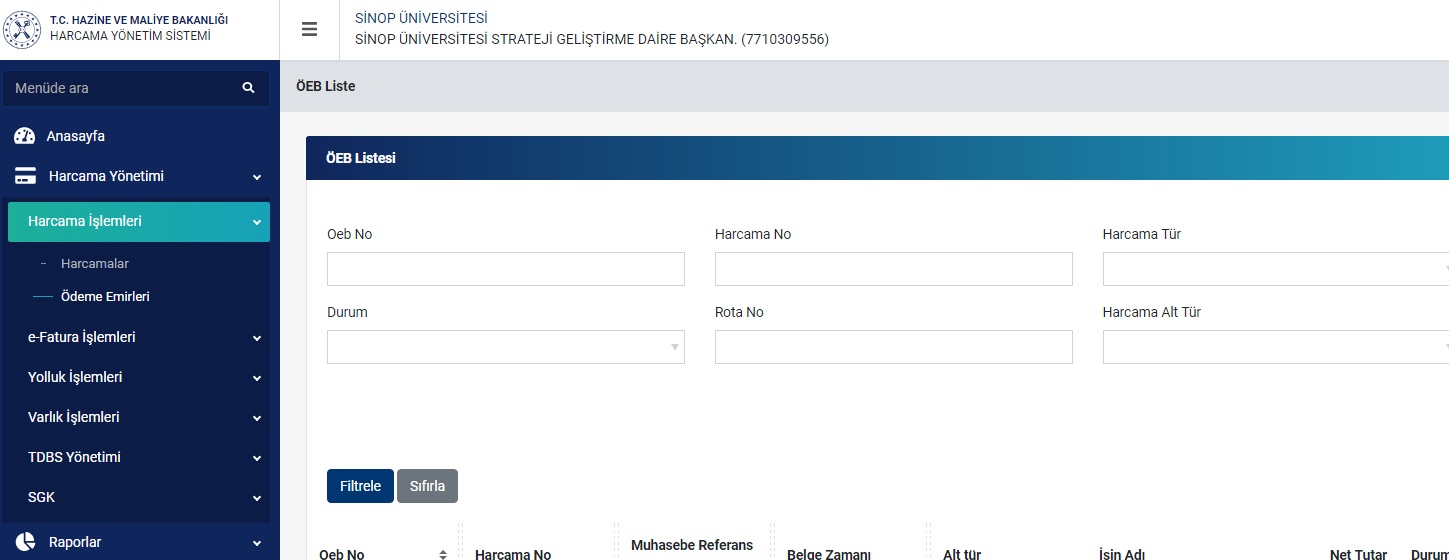
Task: Focus the Menüde ara search box
Action: click(x=136, y=88)
